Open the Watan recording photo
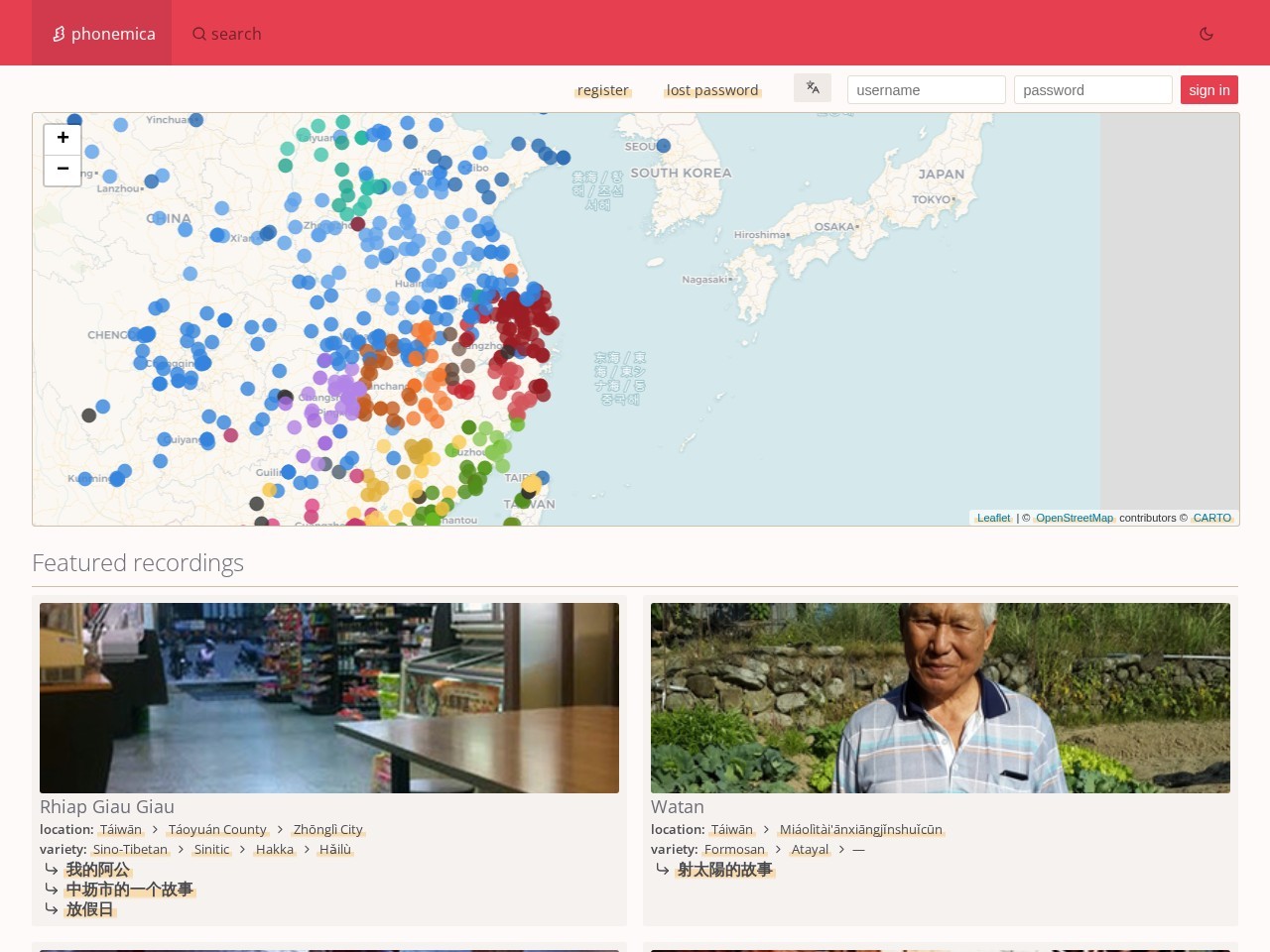Image resolution: width=1270 pixels, height=952 pixels. [x=941, y=698]
